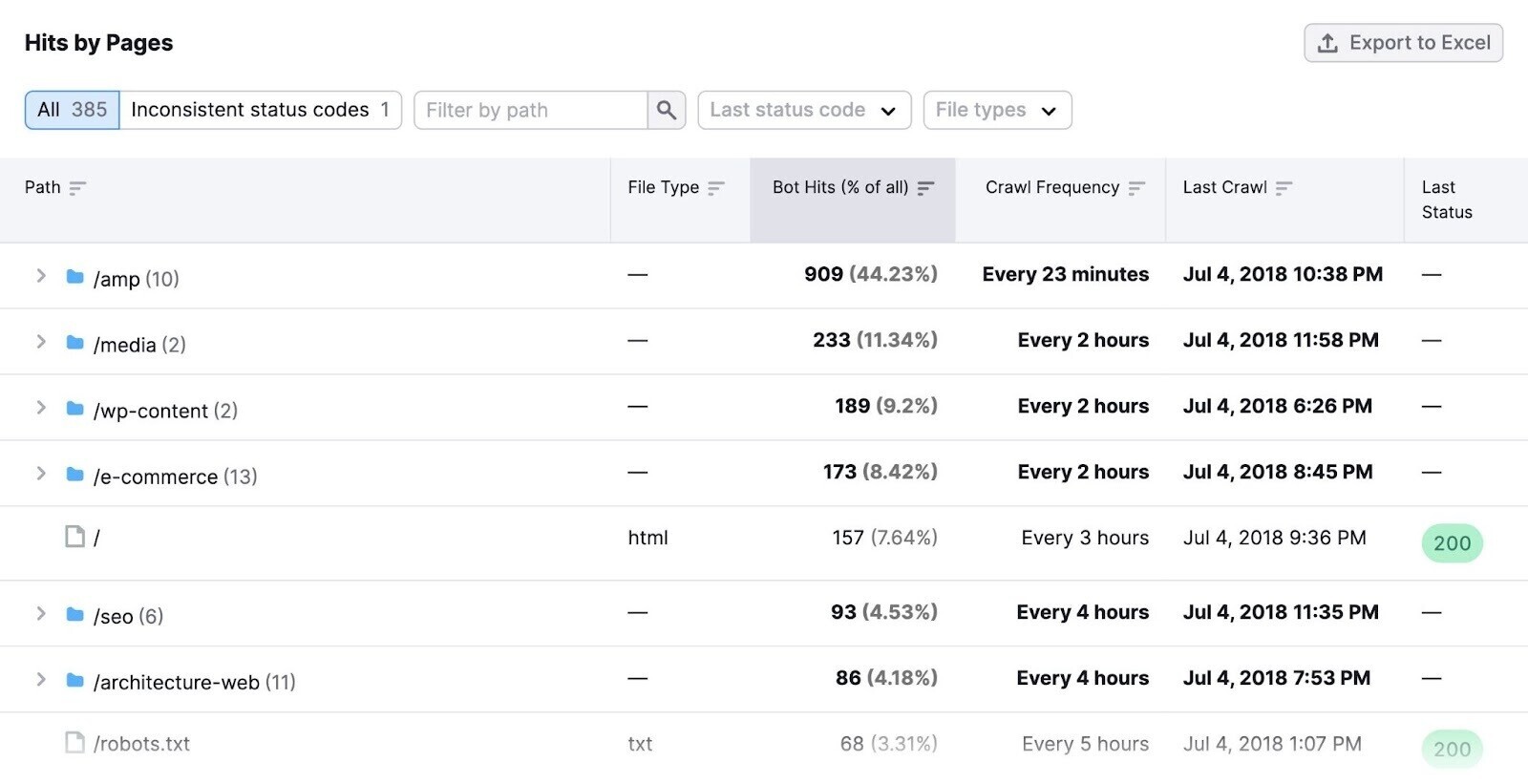1528x784 pixels.
Task: Focus the Filter by path field
Action: click(531, 110)
